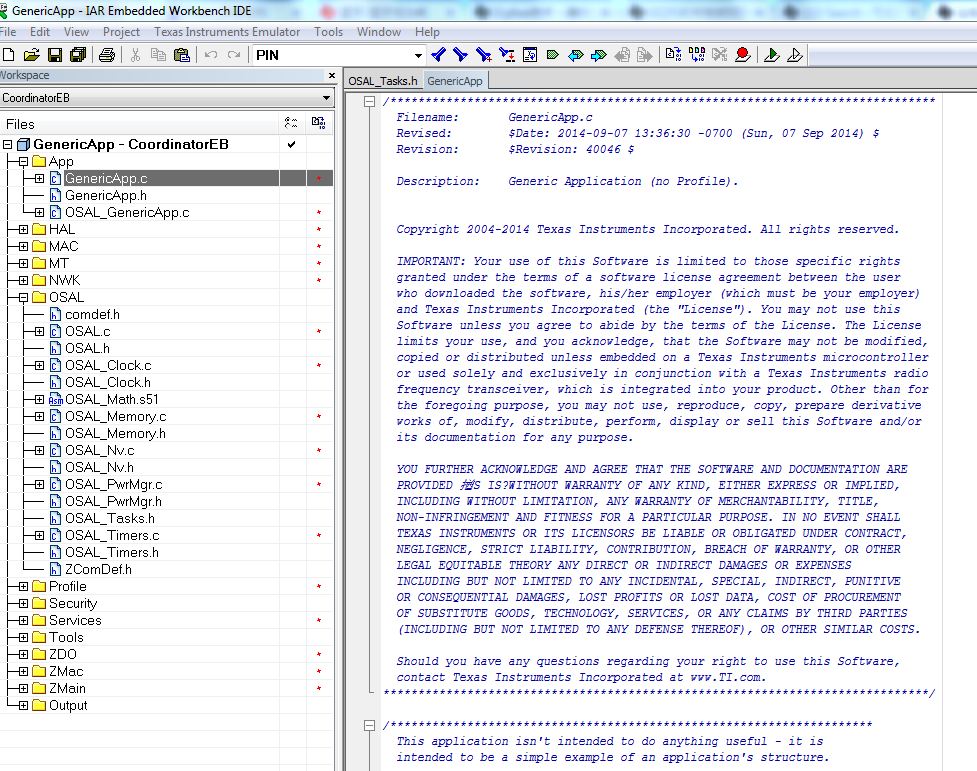Print the file using the printer icon
977x771 pixels.
[x=107, y=55]
